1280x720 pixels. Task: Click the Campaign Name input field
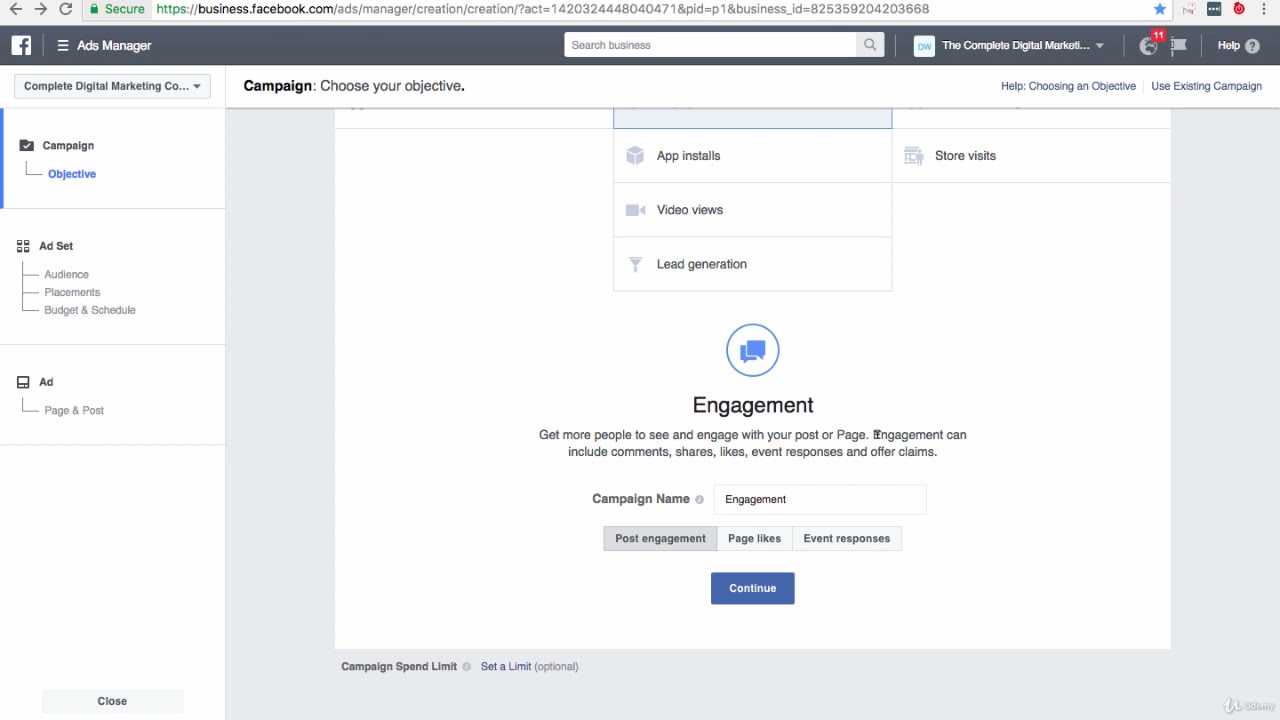click(x=819, y=499)
